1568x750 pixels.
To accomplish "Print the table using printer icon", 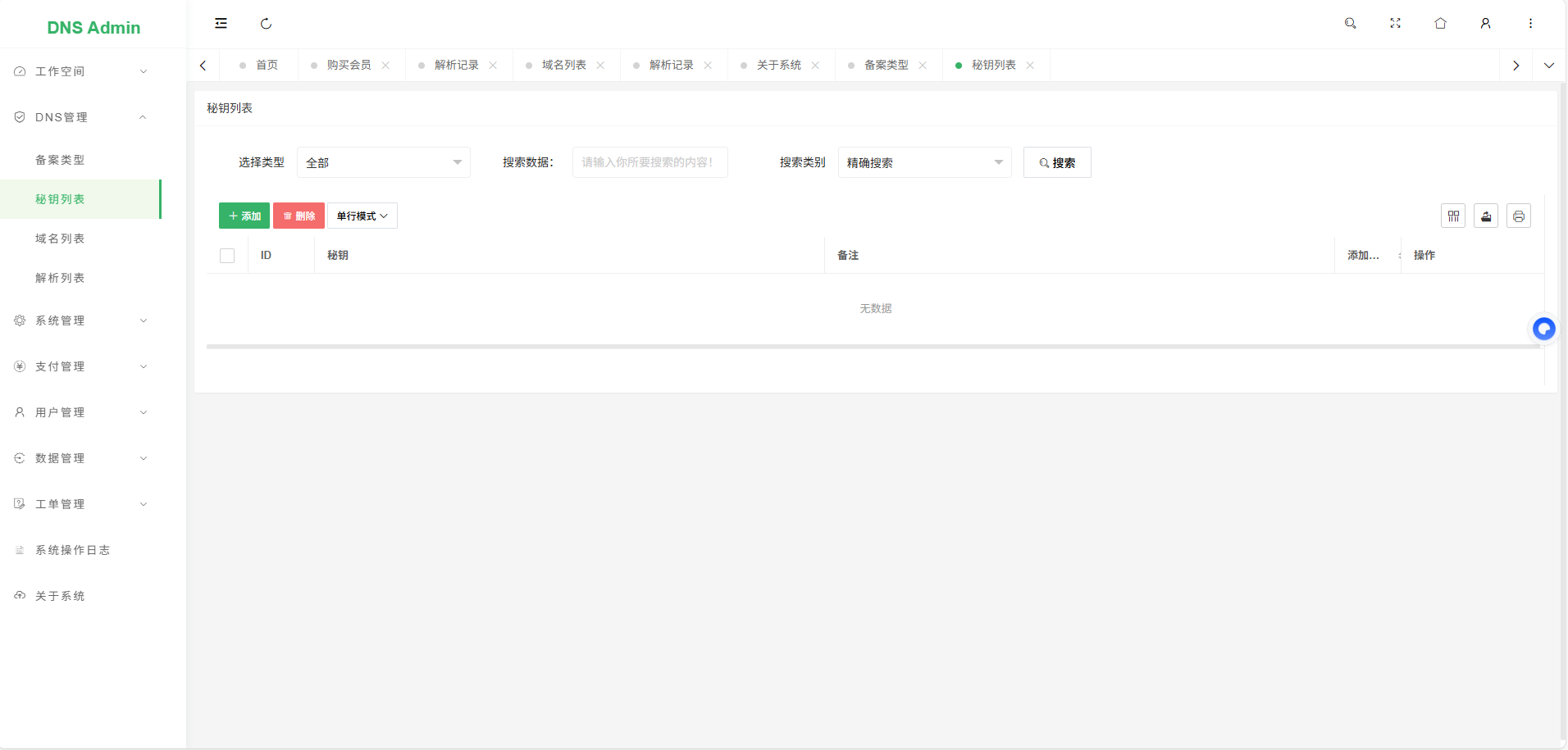I will coord(1520,216).
